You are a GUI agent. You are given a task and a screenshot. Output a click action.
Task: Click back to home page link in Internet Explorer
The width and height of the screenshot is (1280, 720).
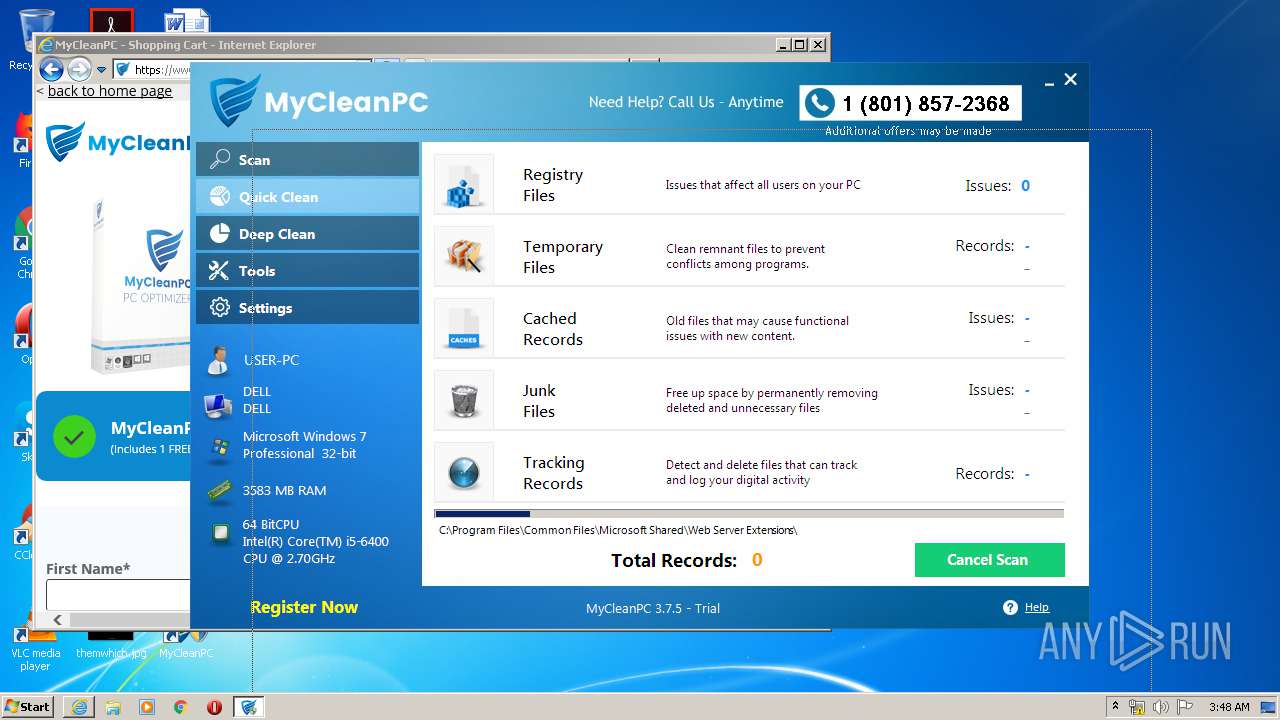click(x=110, y=91)
